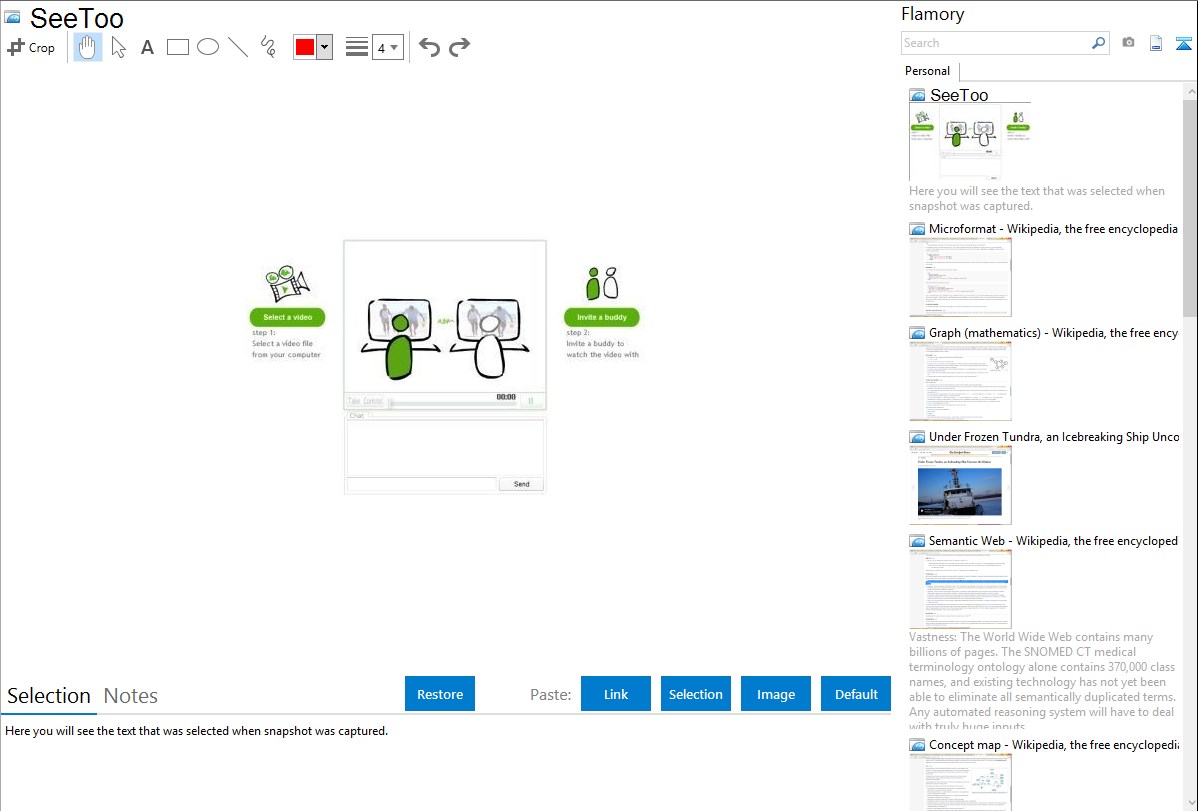The height and width of the screenshot is (811, 1198).
Task: Open the Personal tab
Action: [927, 71]
